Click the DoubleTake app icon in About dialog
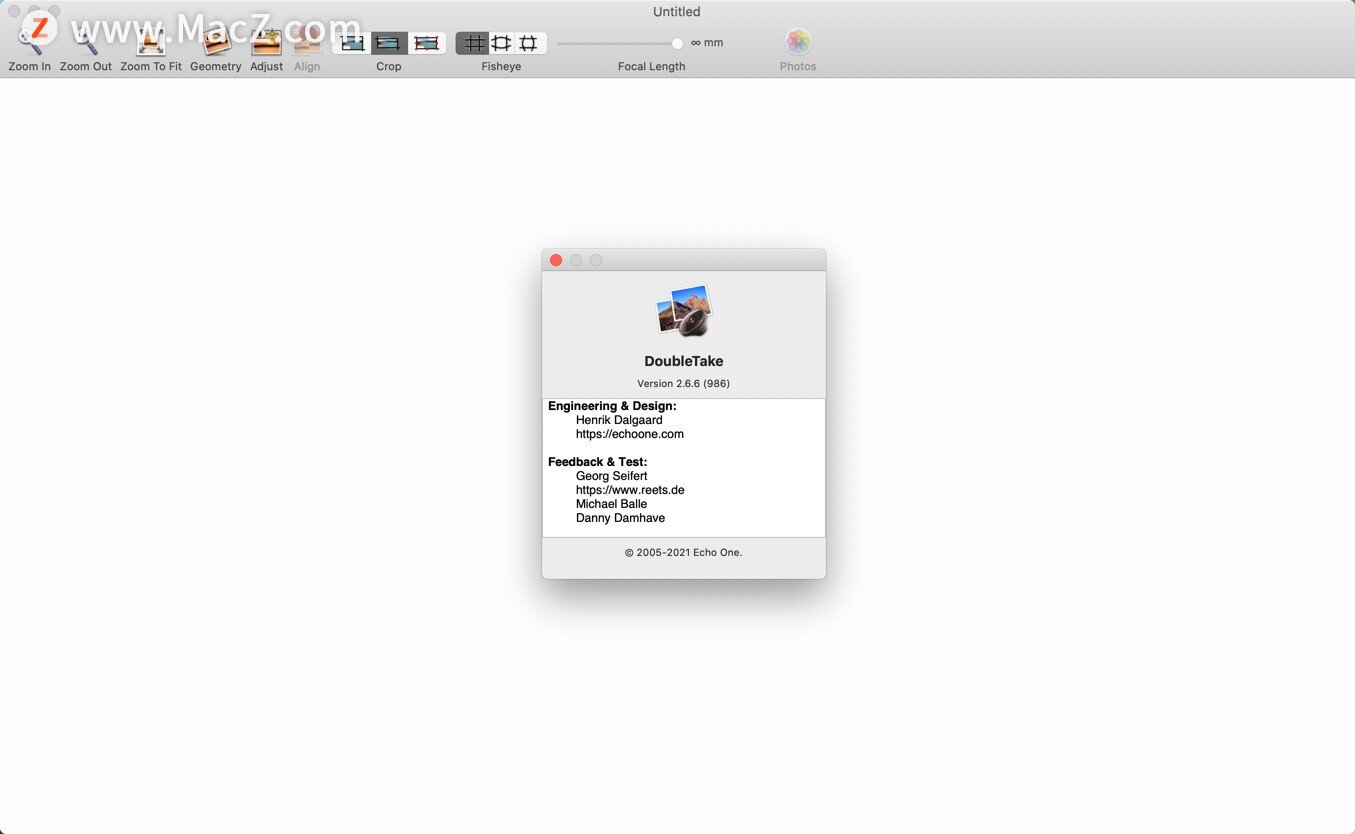The width and height of the screenshot is (1355, 834). coord(684,311)
